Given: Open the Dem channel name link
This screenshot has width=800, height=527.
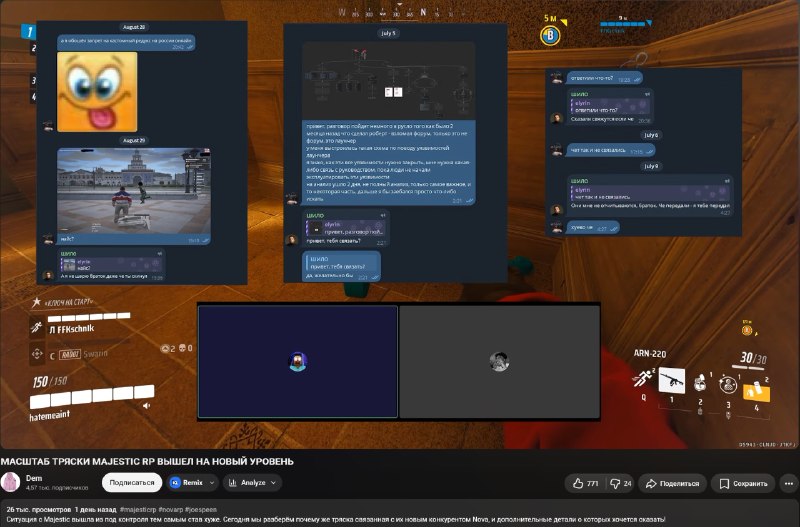Looking at the screenshot, I should click(x=34, y=478).
